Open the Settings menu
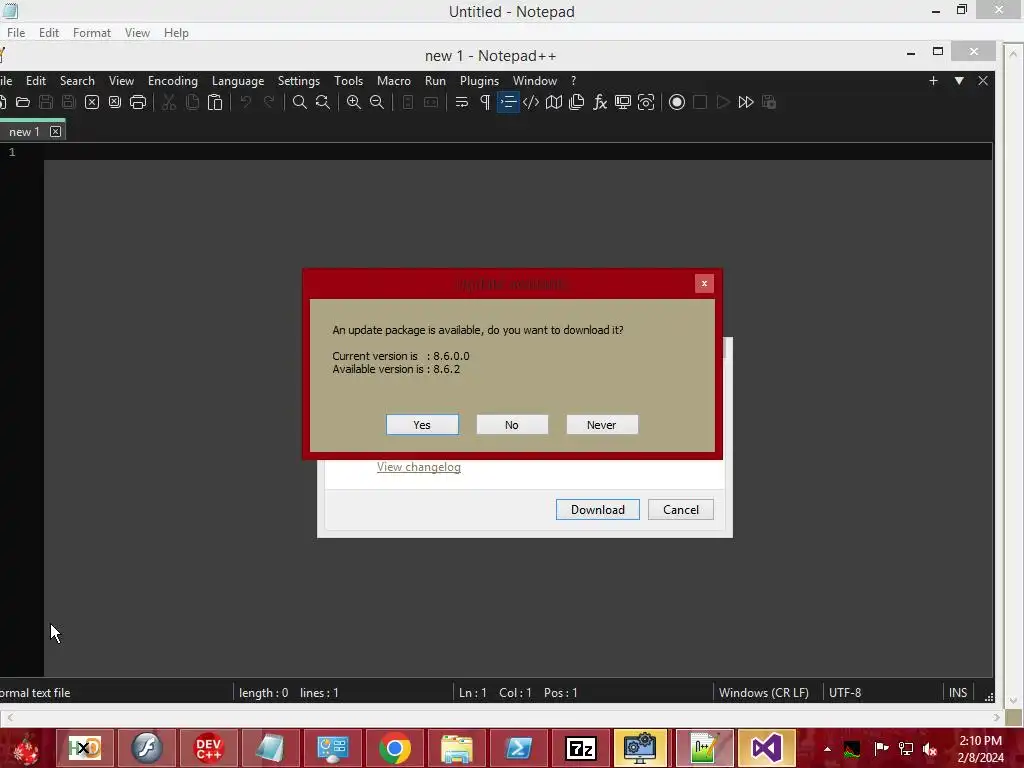The width and height of the screenshot is (1024, 768). [298, 81]
